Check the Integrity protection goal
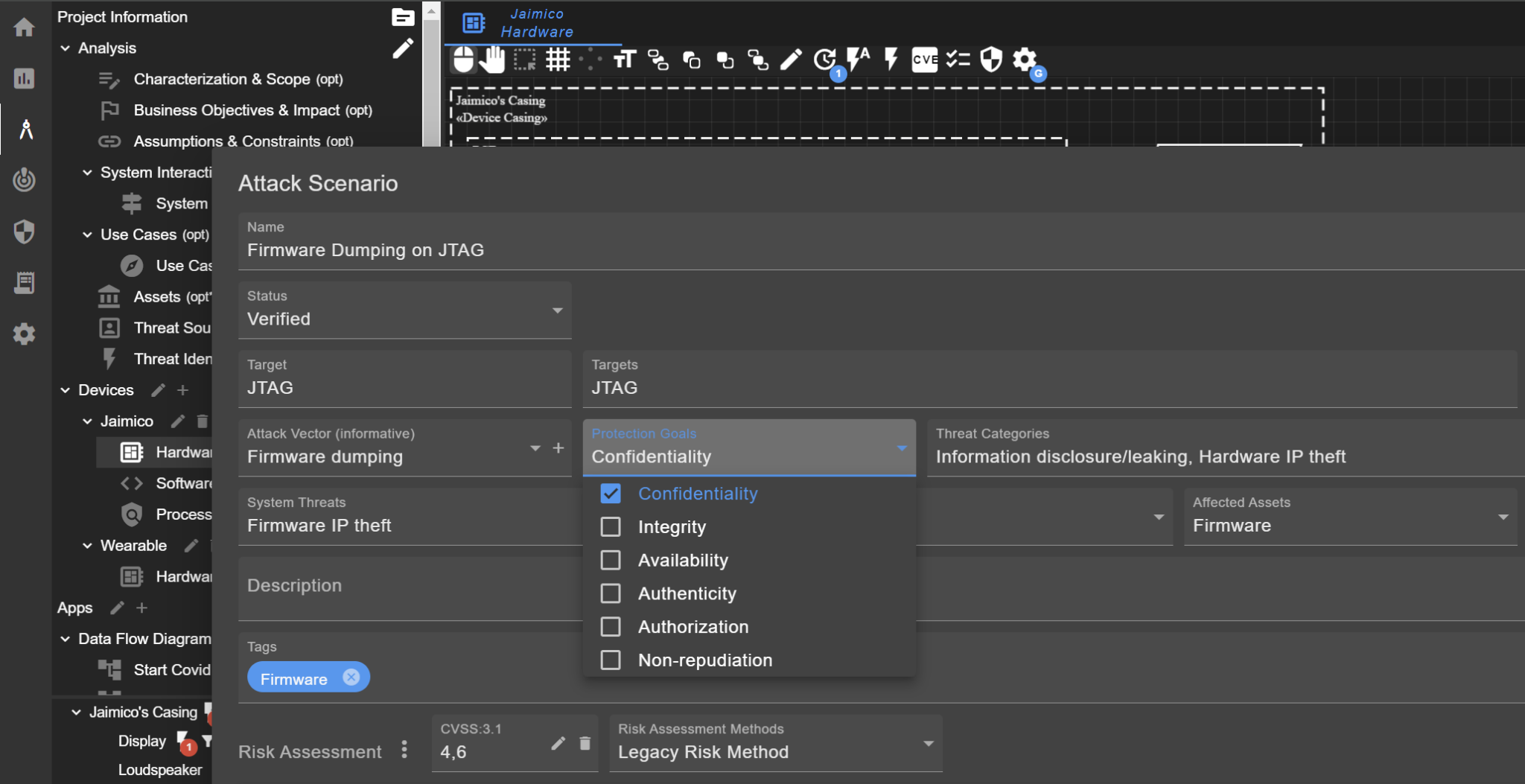This screenshot has width=1525, height=784. (x=611, y=526)
